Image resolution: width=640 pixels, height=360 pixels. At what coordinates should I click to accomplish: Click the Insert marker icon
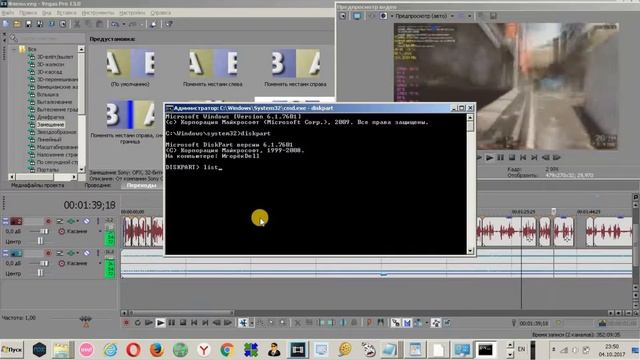click(369, 323)
